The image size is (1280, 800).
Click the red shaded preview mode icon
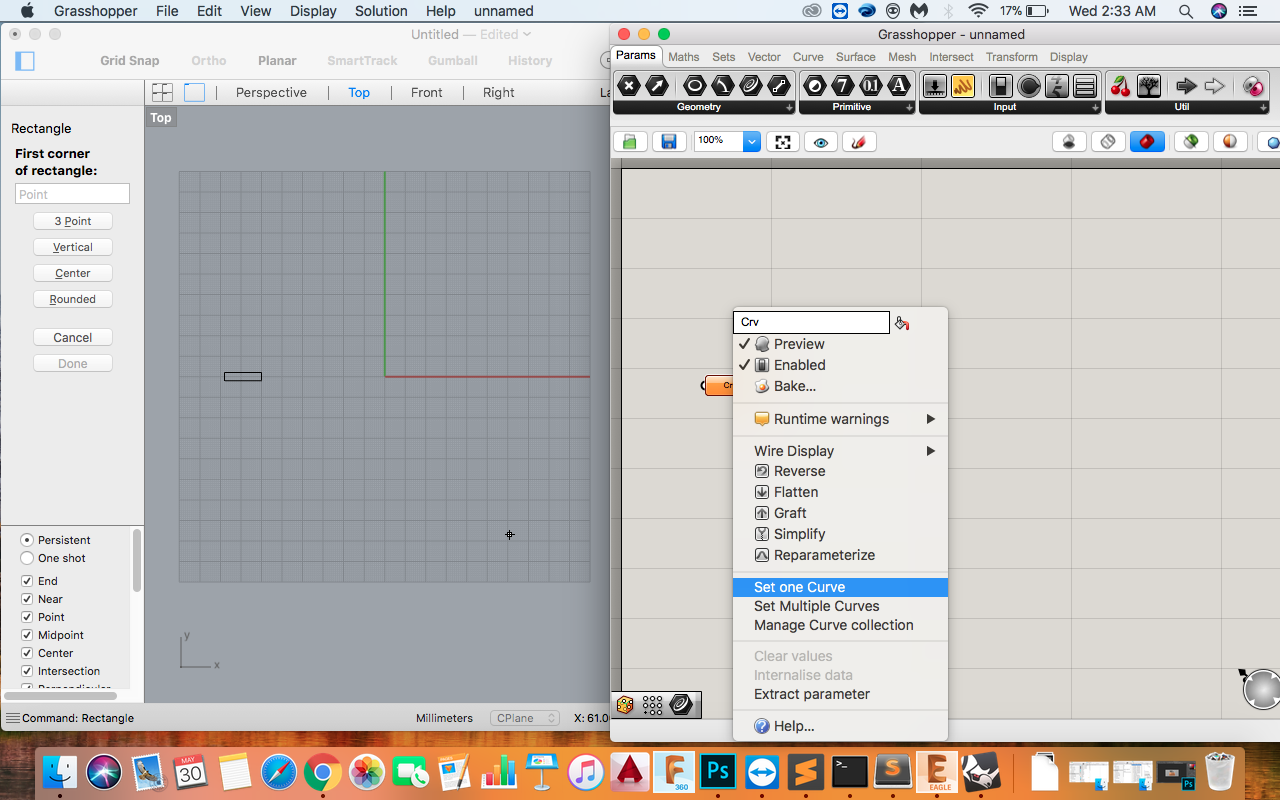coord(1147,142)
